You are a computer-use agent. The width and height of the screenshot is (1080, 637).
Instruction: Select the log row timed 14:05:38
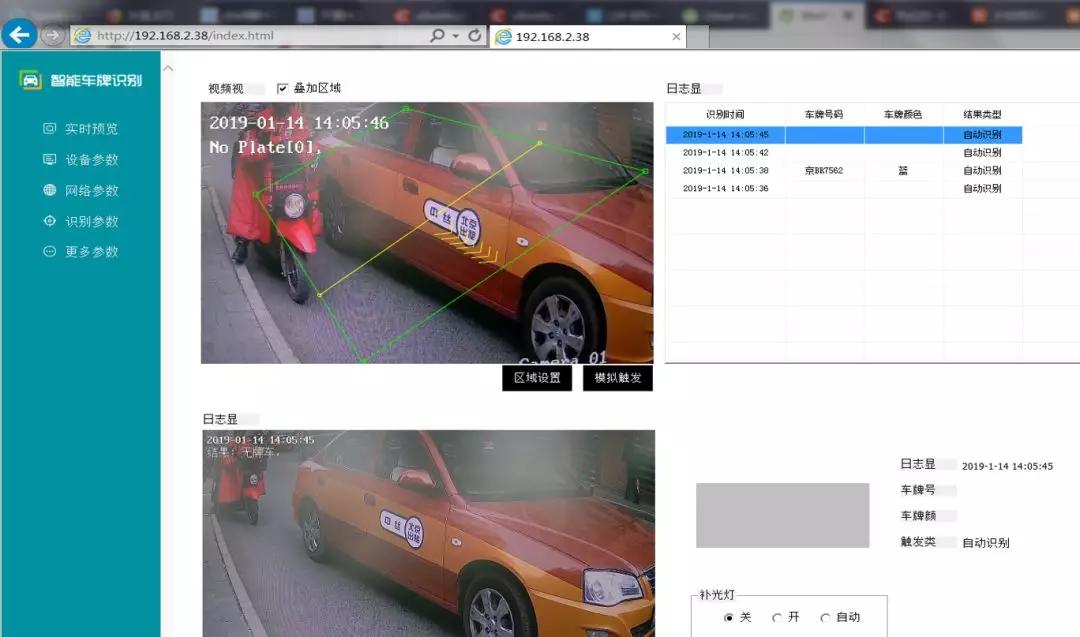844,171
